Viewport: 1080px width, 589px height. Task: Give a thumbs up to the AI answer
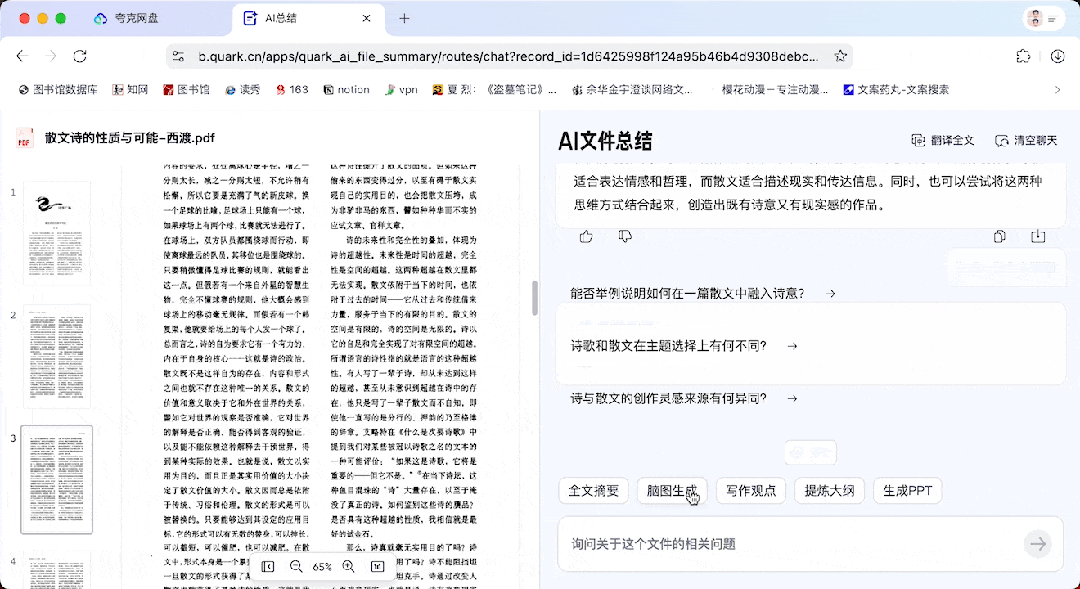click(x=585, y=236)
